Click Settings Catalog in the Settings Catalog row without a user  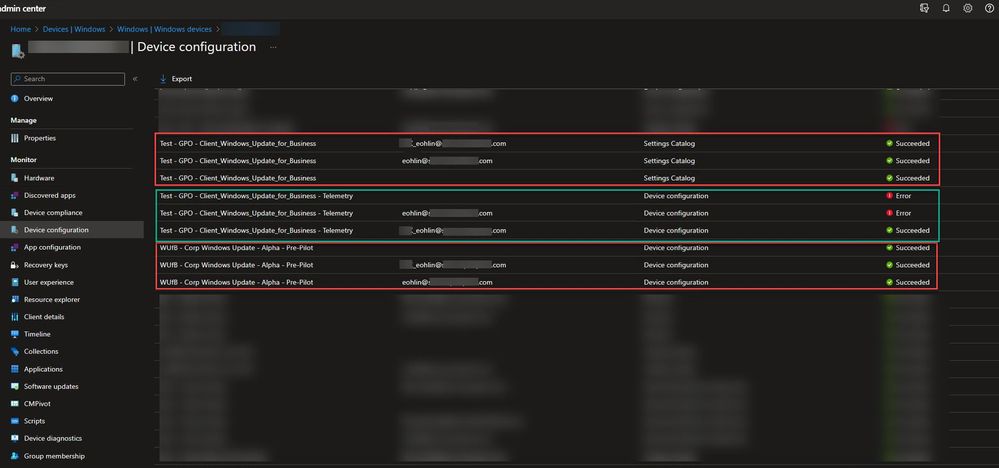[669, 178]
